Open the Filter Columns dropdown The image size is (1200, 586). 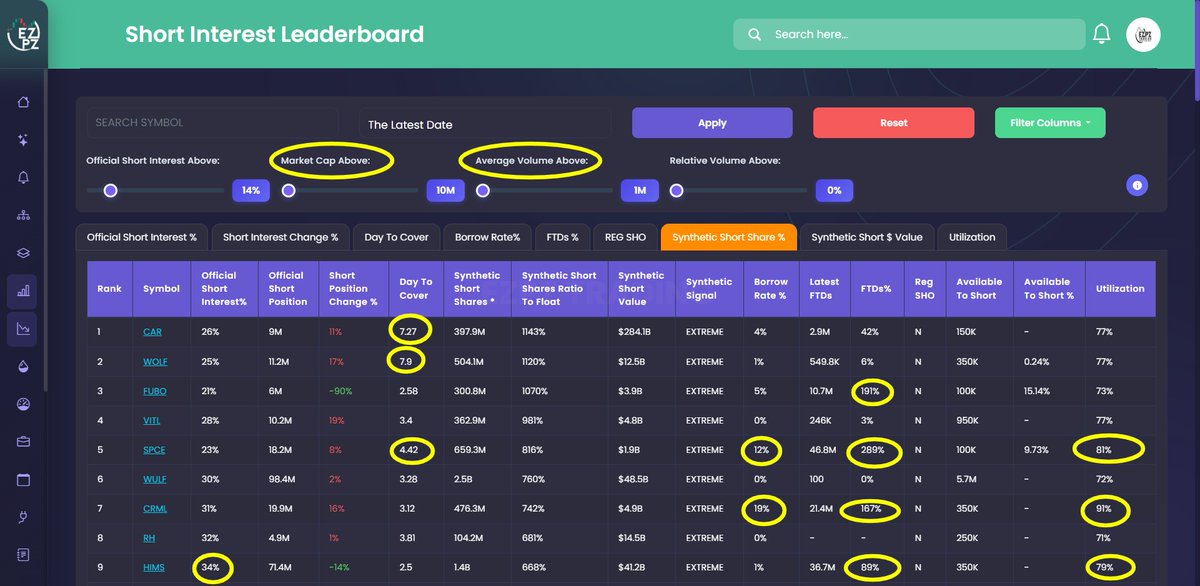pyautogui.click(x=1050, y=123)
